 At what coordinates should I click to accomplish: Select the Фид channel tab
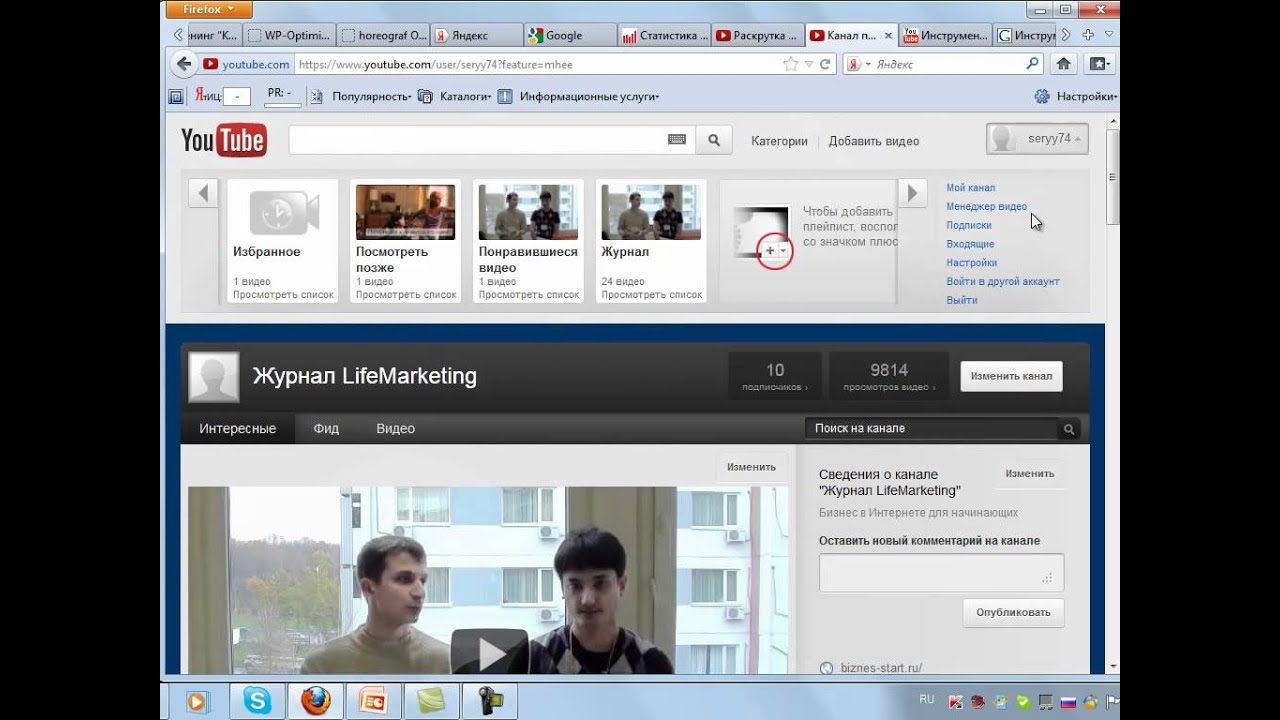pyautogui.click(x=326, y=428)
